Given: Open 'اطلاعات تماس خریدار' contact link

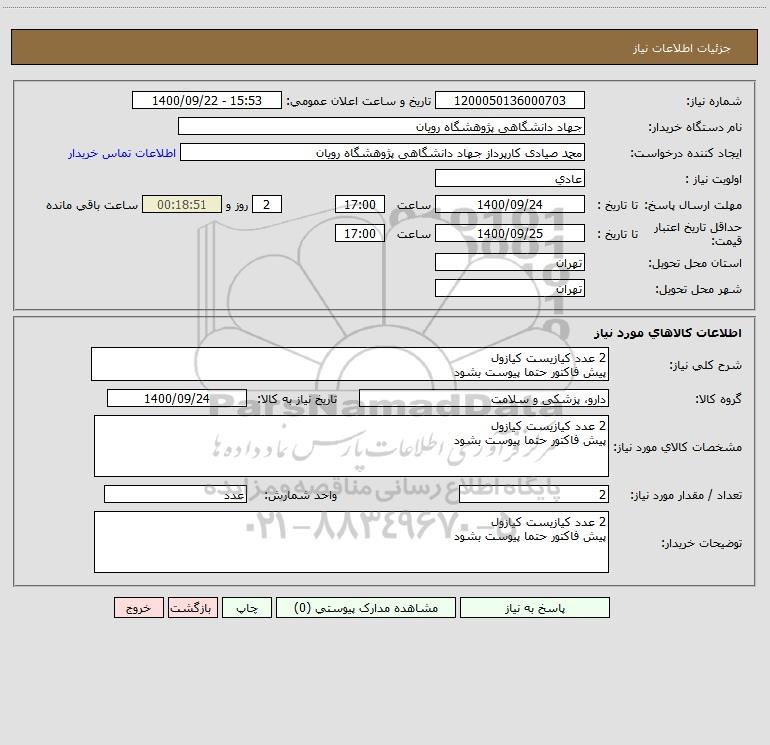Looking at the screenshot, I should (x=122, y=153).
